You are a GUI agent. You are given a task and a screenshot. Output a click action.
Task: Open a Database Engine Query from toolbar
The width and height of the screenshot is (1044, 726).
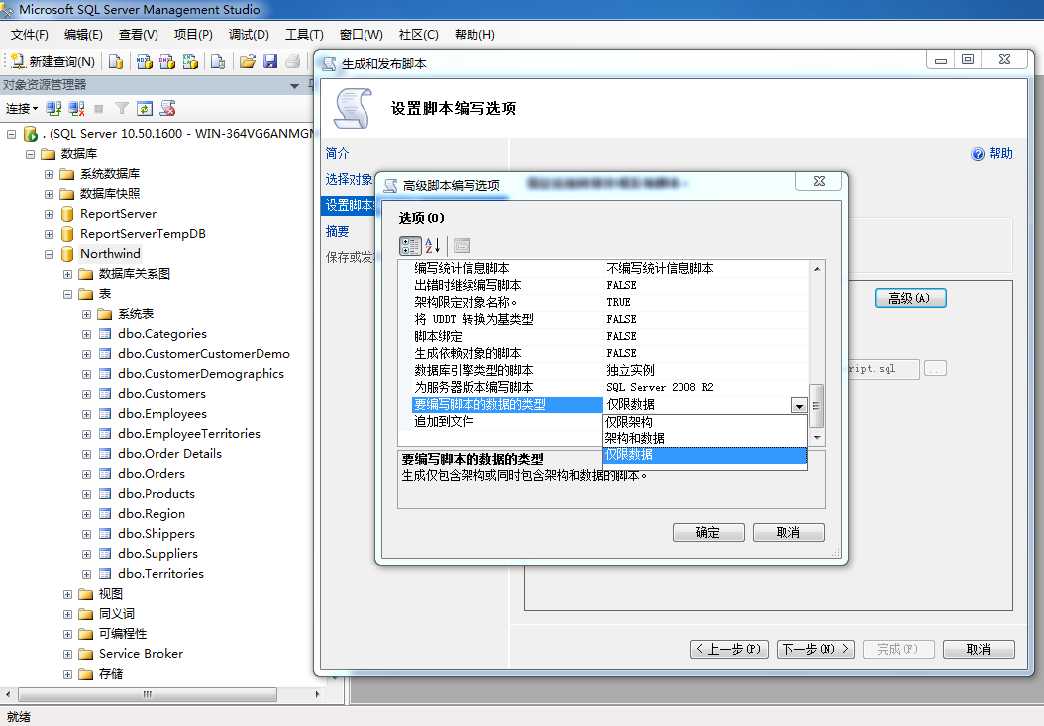(x=116, y=61)
